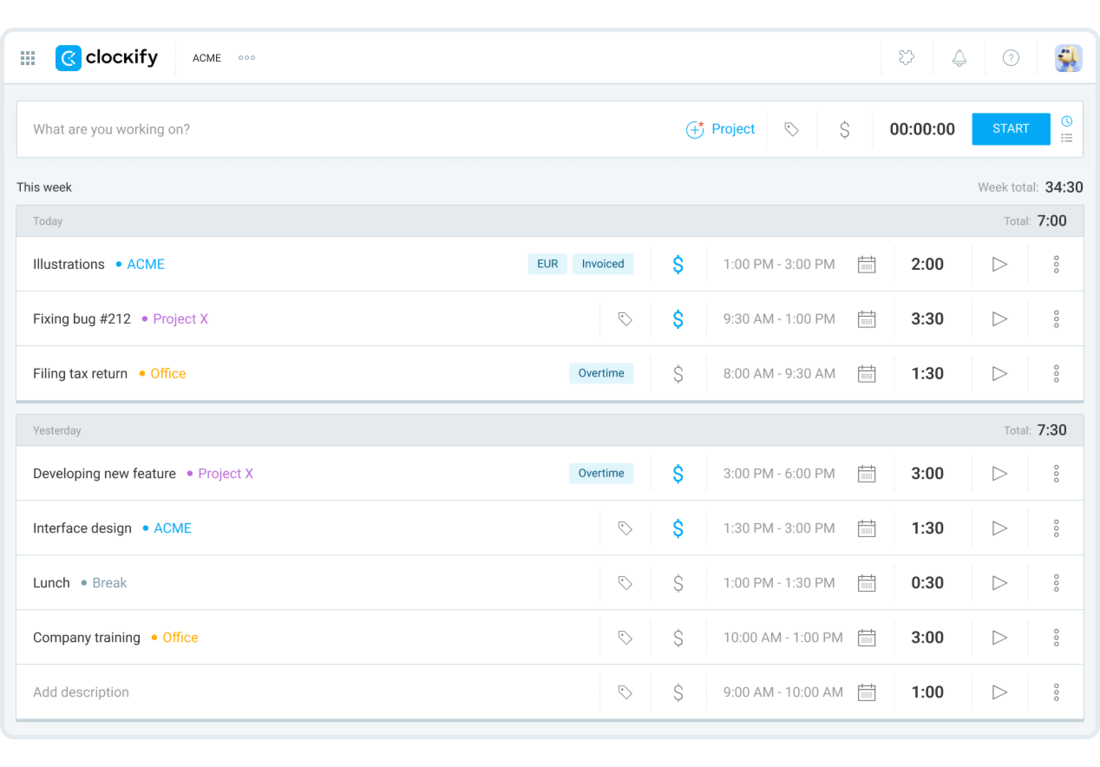Open the ellipsis menu next to ACME
This screenshot has height=767, width=1100.
tap(246, 57)
